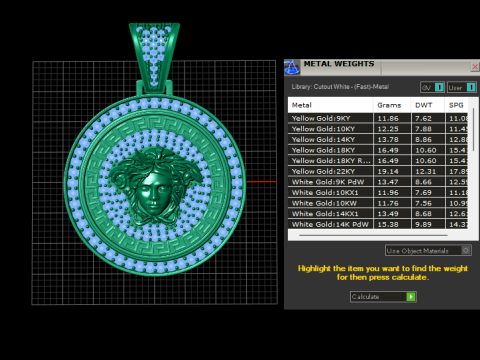
Task: Click the SPG column header
Action: click(456, 105)
